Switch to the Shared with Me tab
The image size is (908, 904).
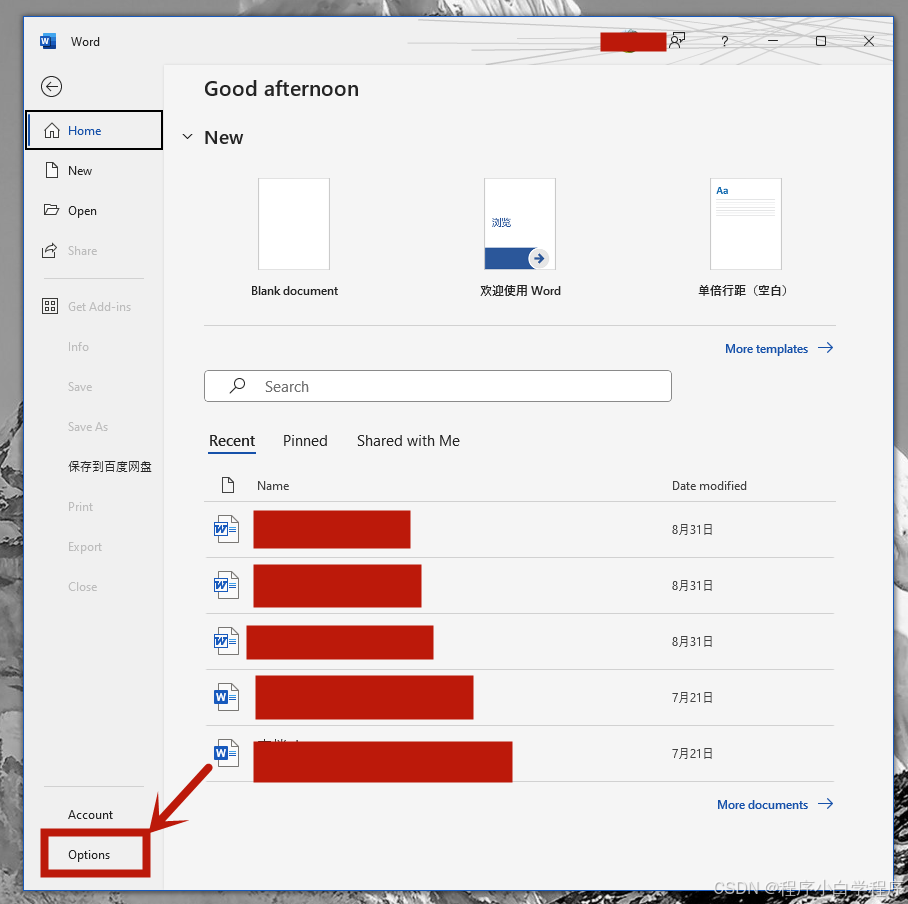pos(408,441)
